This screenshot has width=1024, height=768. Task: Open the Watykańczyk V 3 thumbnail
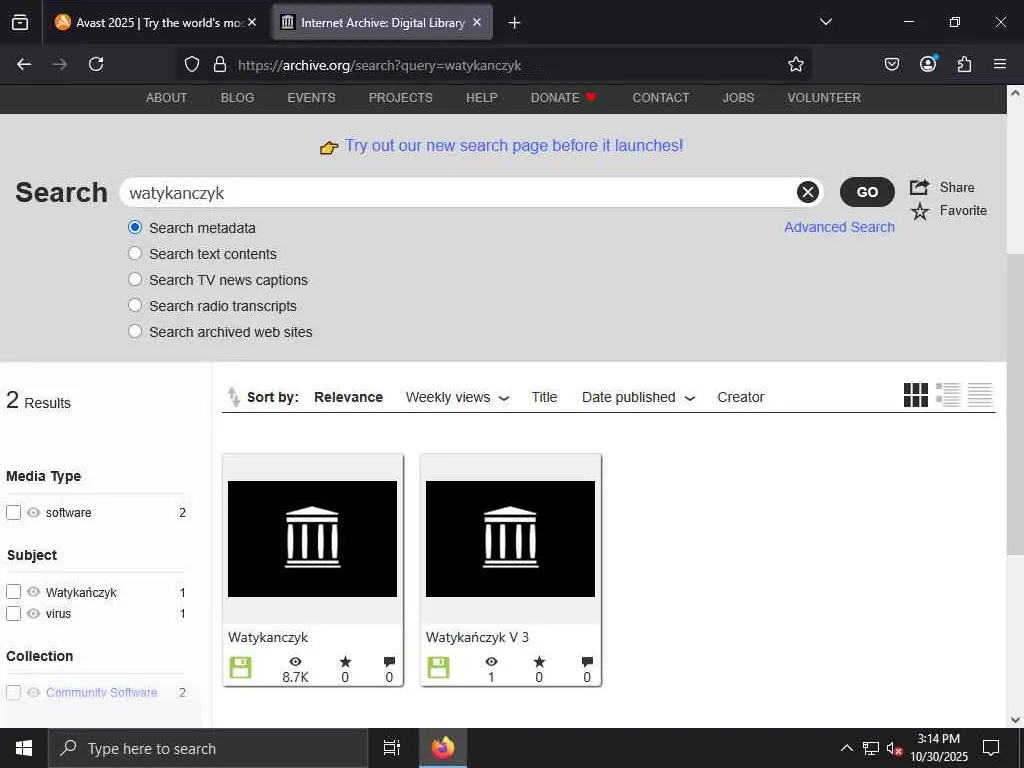coord(510,539)
